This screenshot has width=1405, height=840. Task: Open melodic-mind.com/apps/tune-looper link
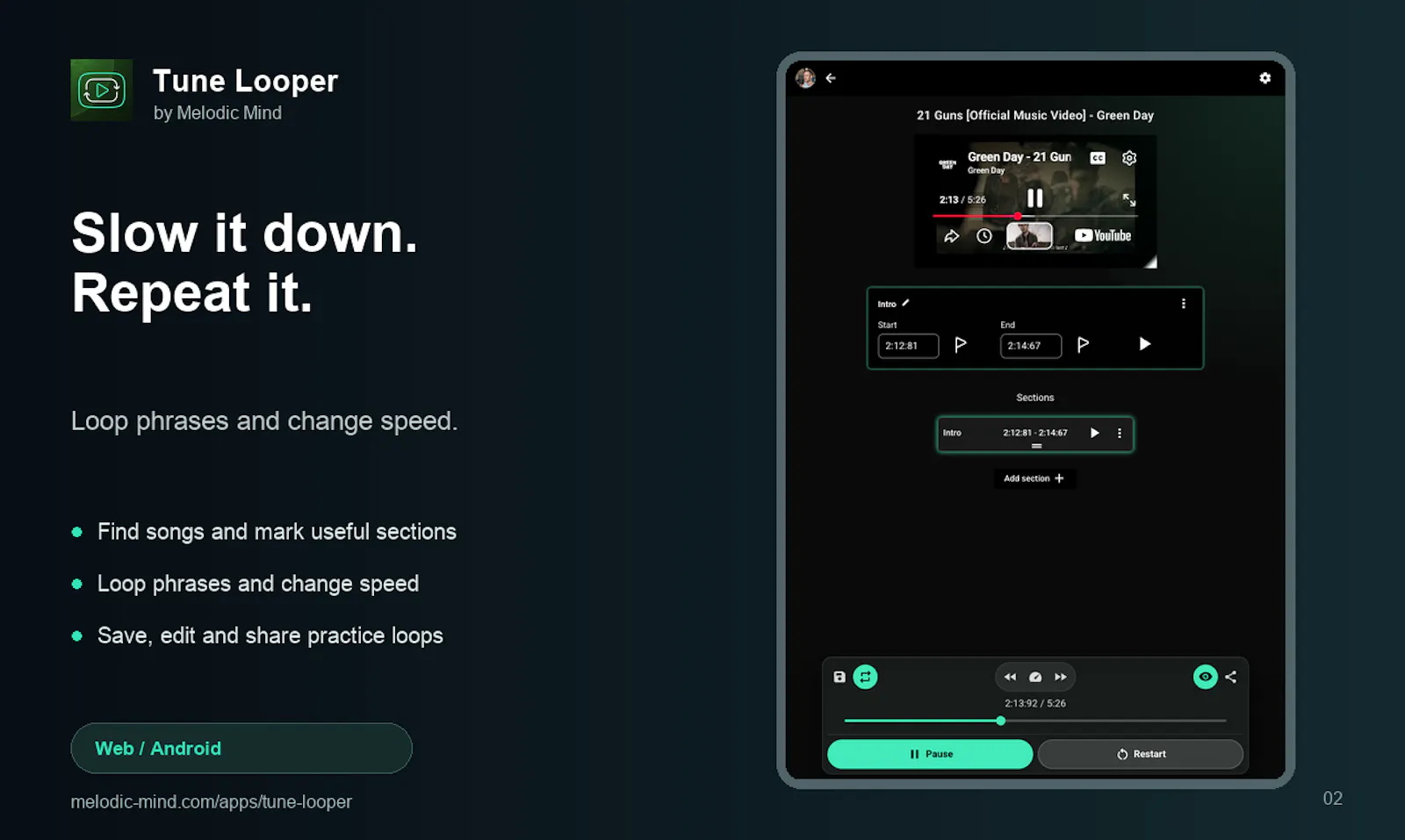(x=211, y=801)
